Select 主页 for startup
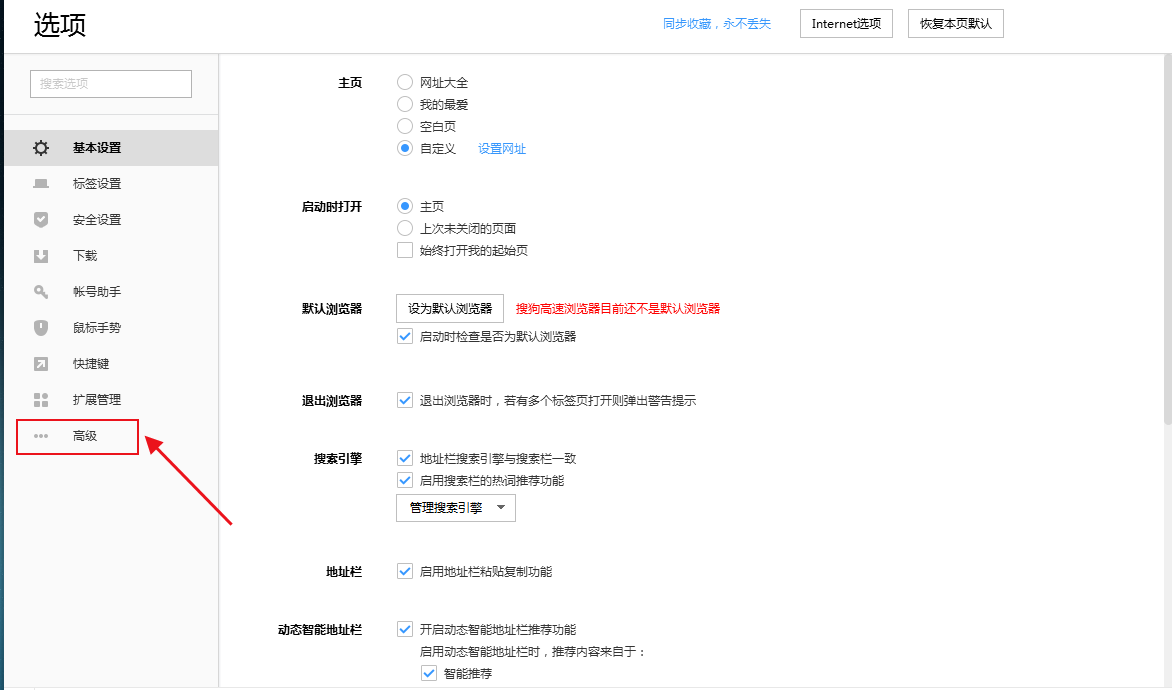Screen dimensions: 1172x690 tap(404, 206)
